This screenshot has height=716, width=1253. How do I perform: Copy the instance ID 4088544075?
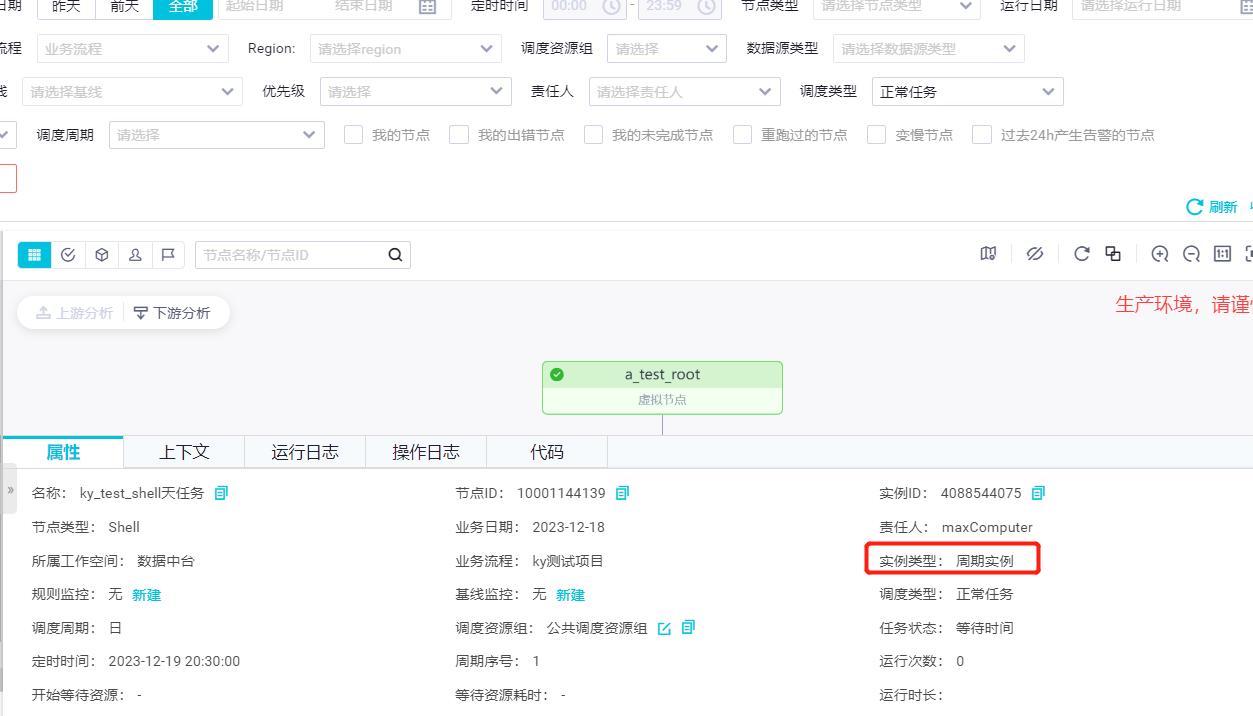[1038, 493]
